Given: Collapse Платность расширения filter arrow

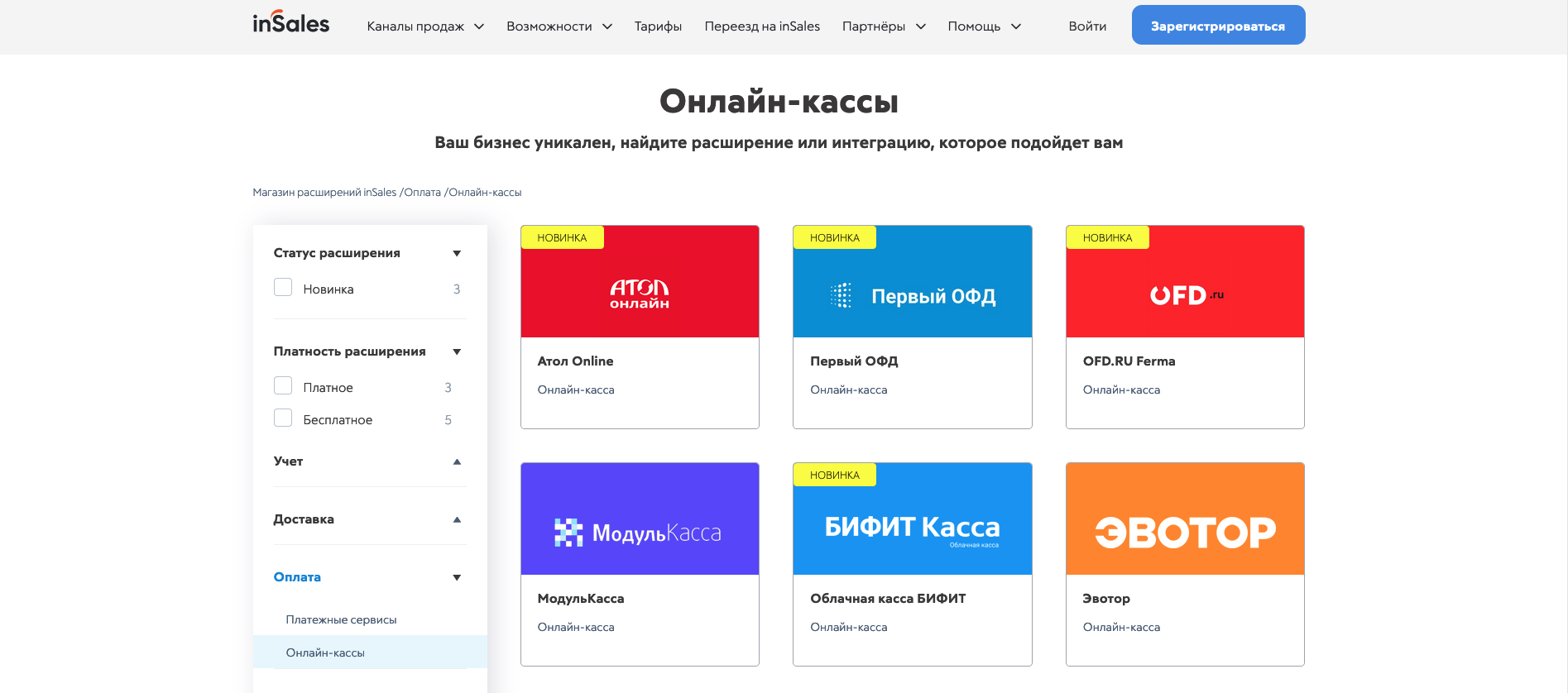Looking at the screenshot, I should 457,351.
